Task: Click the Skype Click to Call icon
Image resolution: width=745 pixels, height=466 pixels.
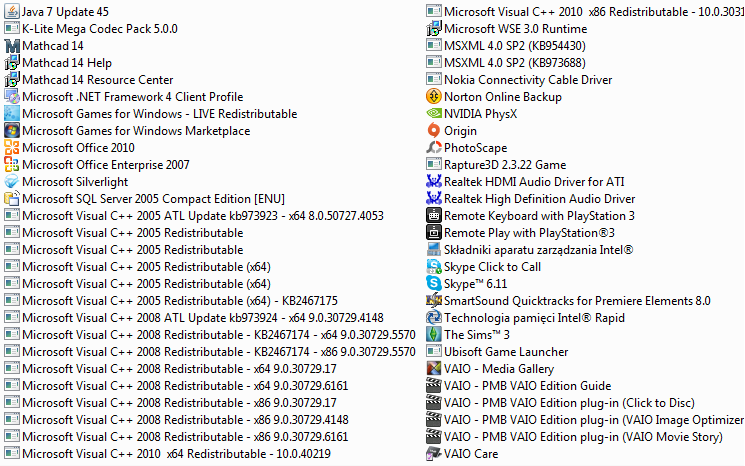Action: click(x=433, y=267)
